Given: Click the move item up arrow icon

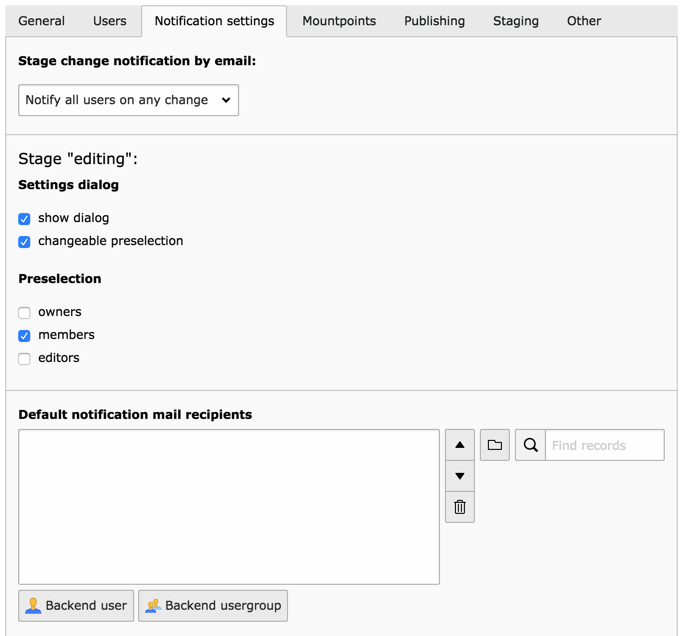Looking at the screenshot, I should coord(459,445).
